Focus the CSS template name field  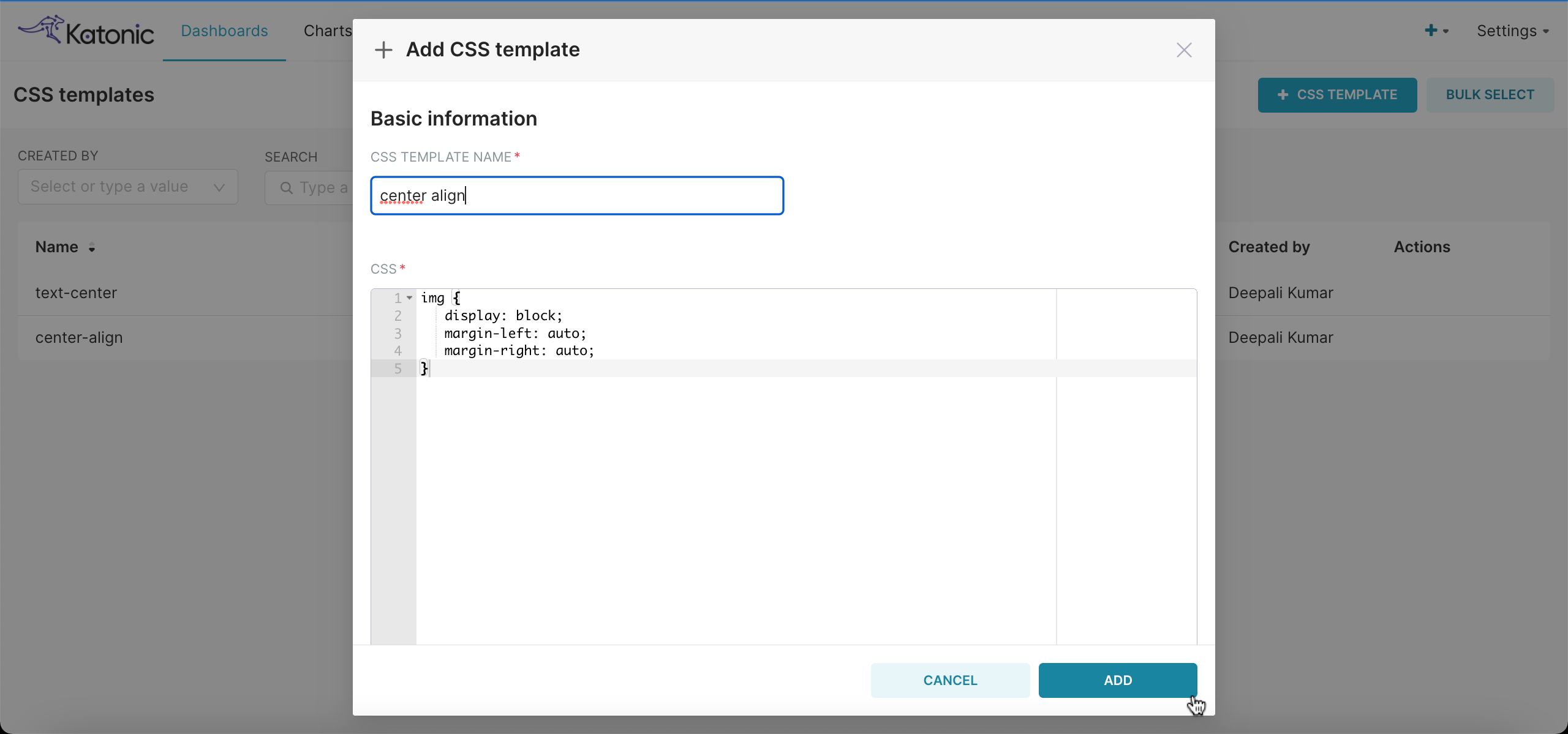click(577, 196)
